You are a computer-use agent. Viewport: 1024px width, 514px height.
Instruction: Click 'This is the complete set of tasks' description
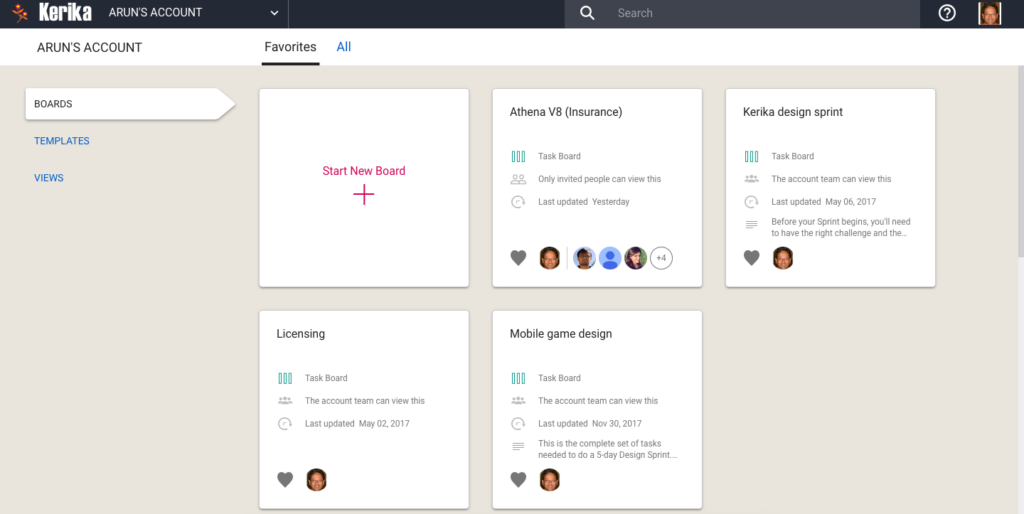[x=607, y=449]
